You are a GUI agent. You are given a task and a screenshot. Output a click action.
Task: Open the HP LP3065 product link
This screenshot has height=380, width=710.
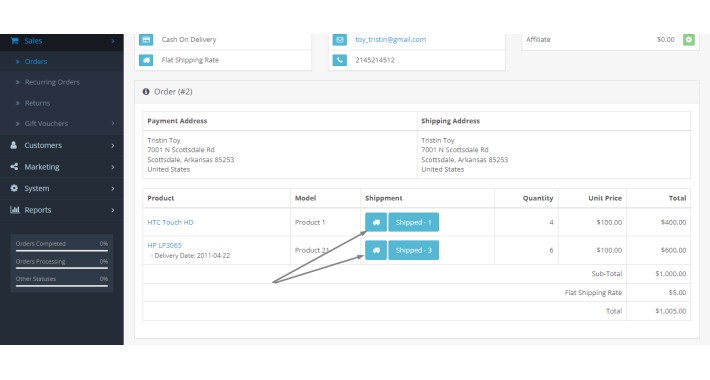coord(164,245)
